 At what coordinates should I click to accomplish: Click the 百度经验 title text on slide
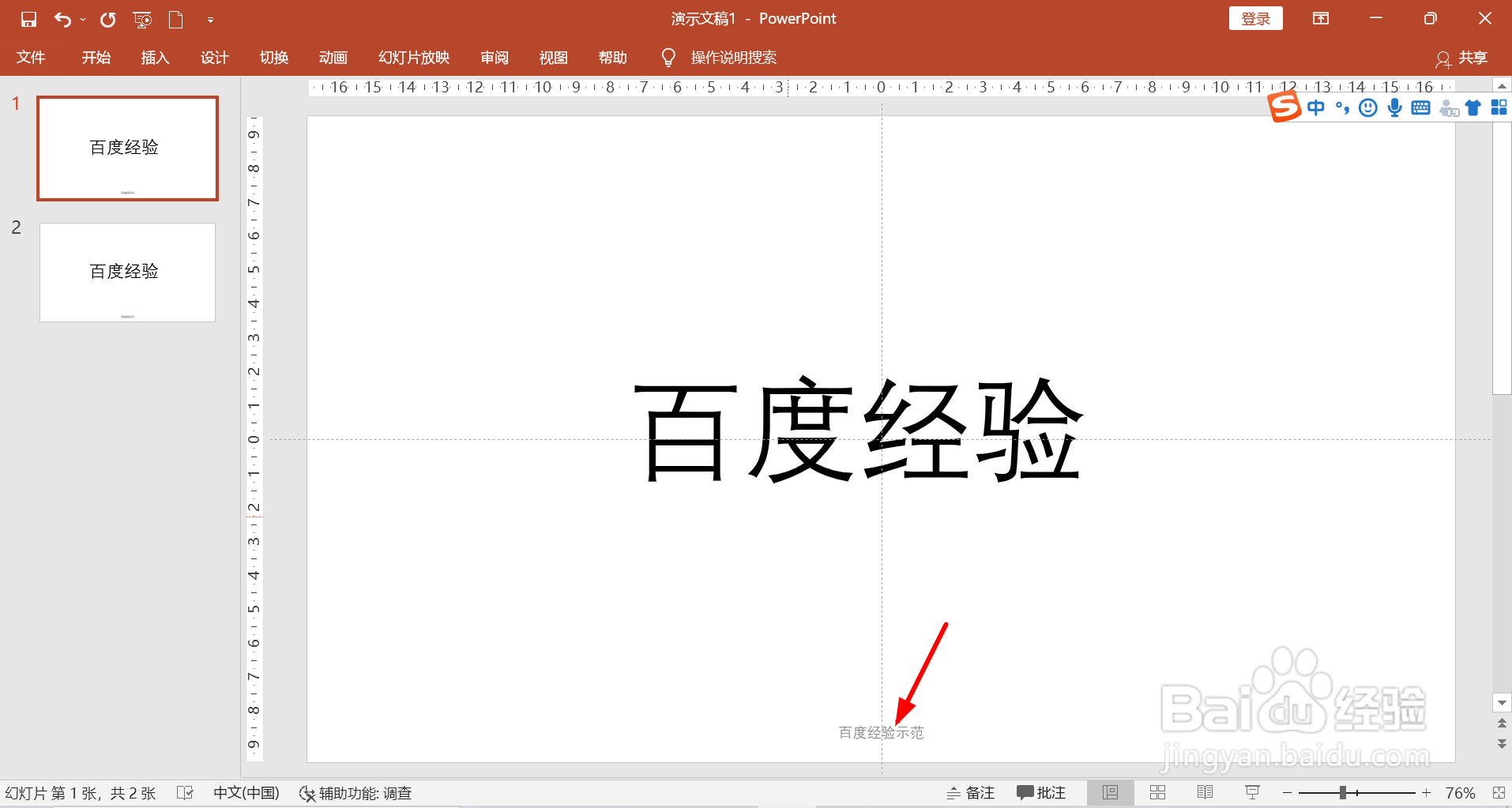point(859,430)
